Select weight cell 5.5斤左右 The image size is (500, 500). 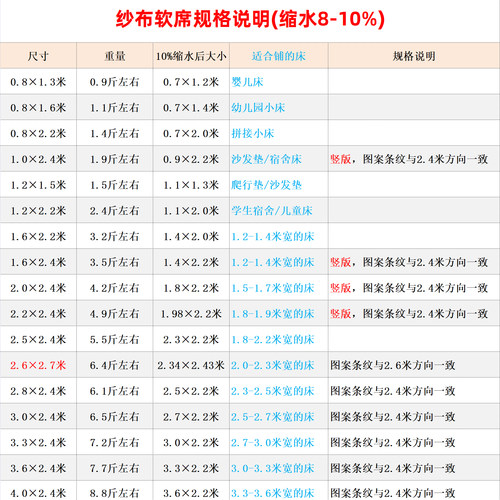[114, 339]
